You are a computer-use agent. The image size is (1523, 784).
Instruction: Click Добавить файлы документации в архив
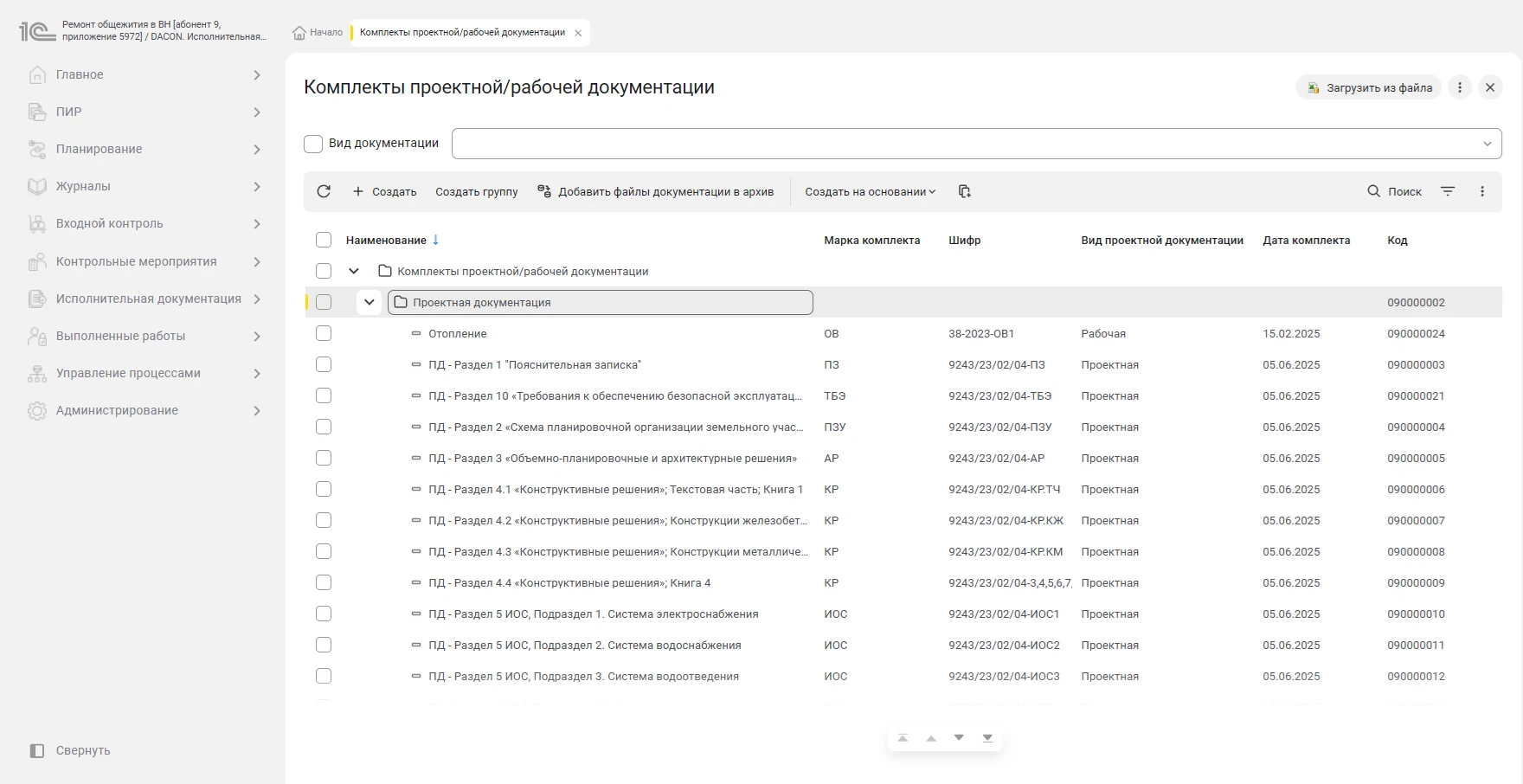(655, 191)
